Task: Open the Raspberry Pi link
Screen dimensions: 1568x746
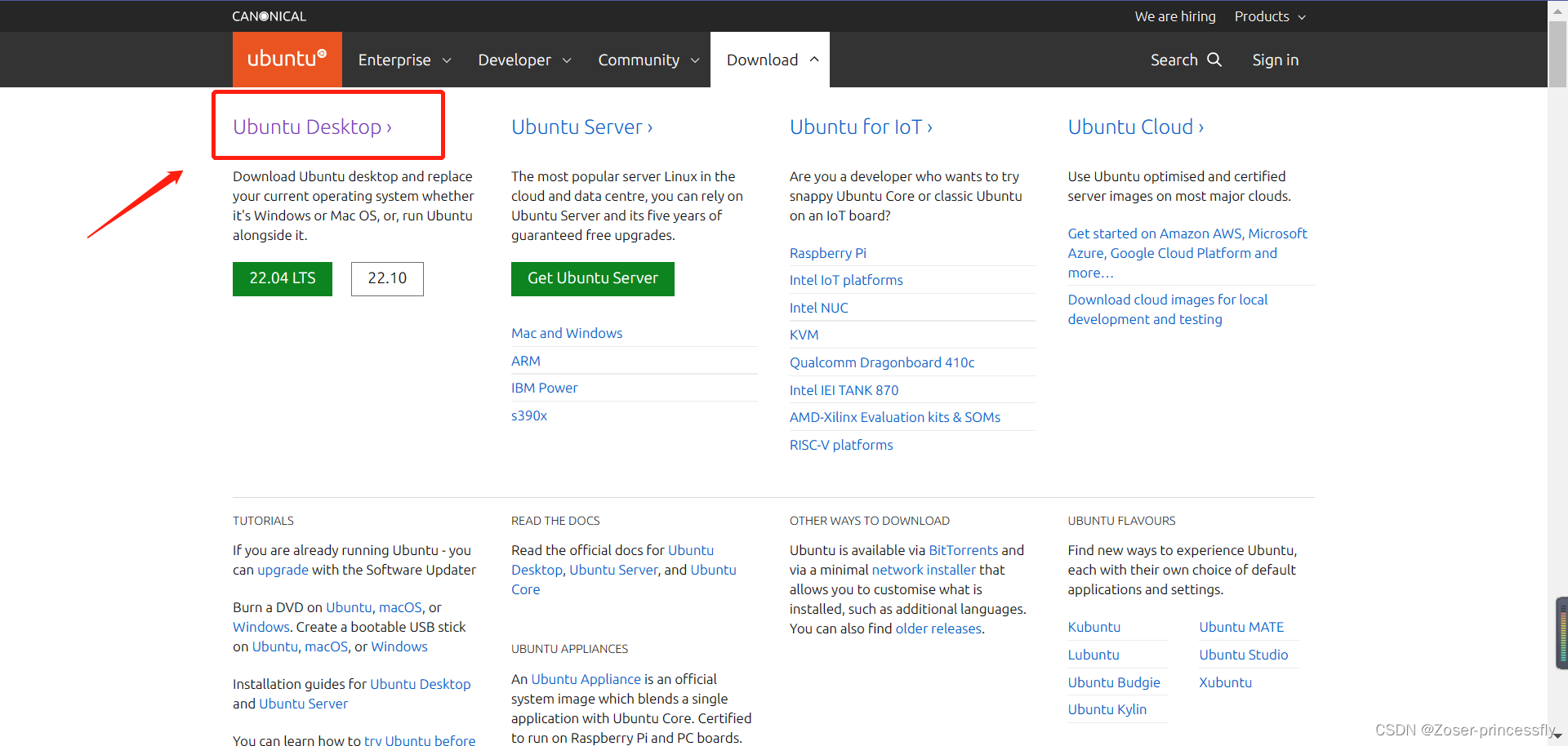Action: coord(828,253)
